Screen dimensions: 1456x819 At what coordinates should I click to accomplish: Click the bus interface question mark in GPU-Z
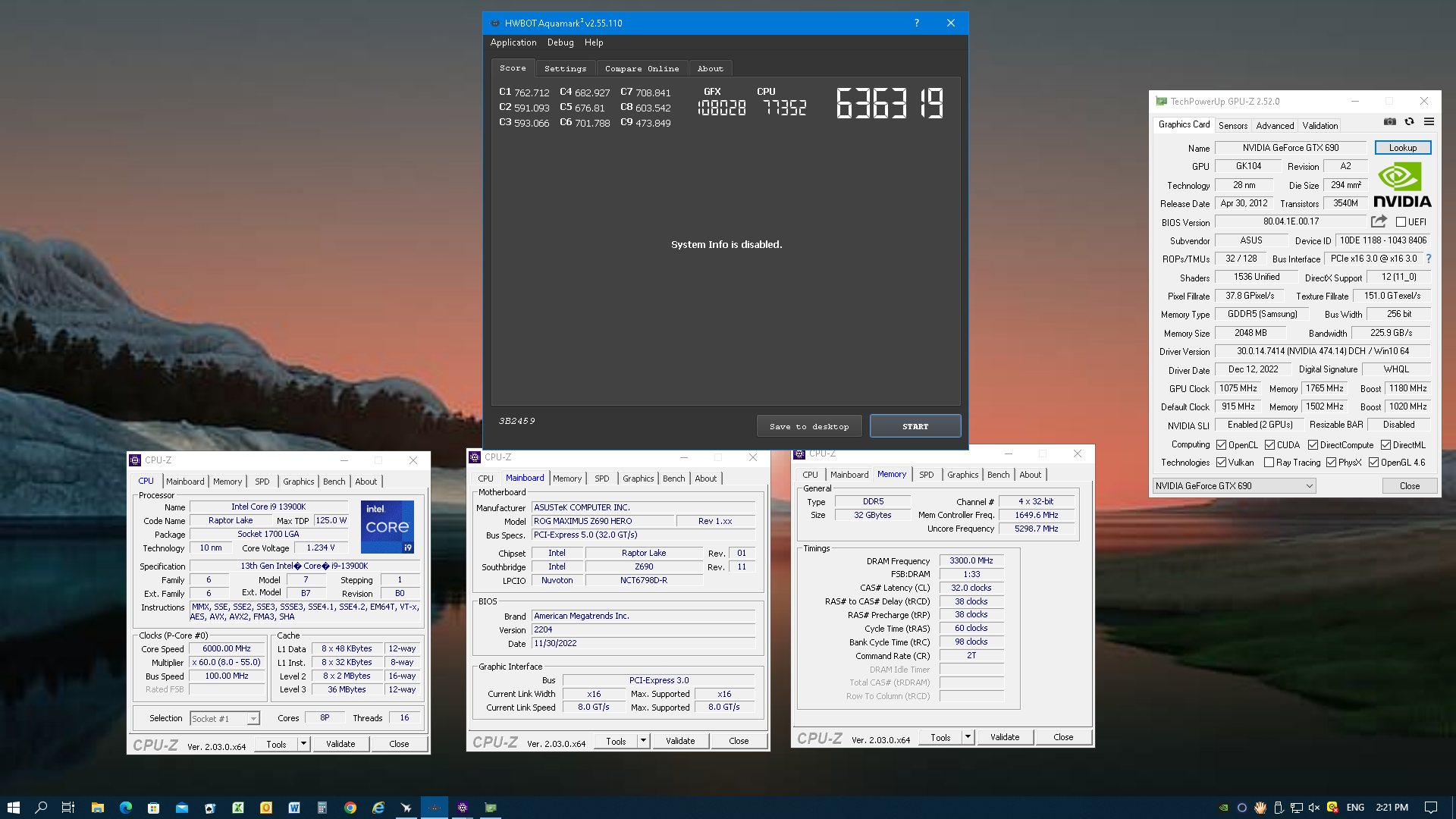point(1429,259)
